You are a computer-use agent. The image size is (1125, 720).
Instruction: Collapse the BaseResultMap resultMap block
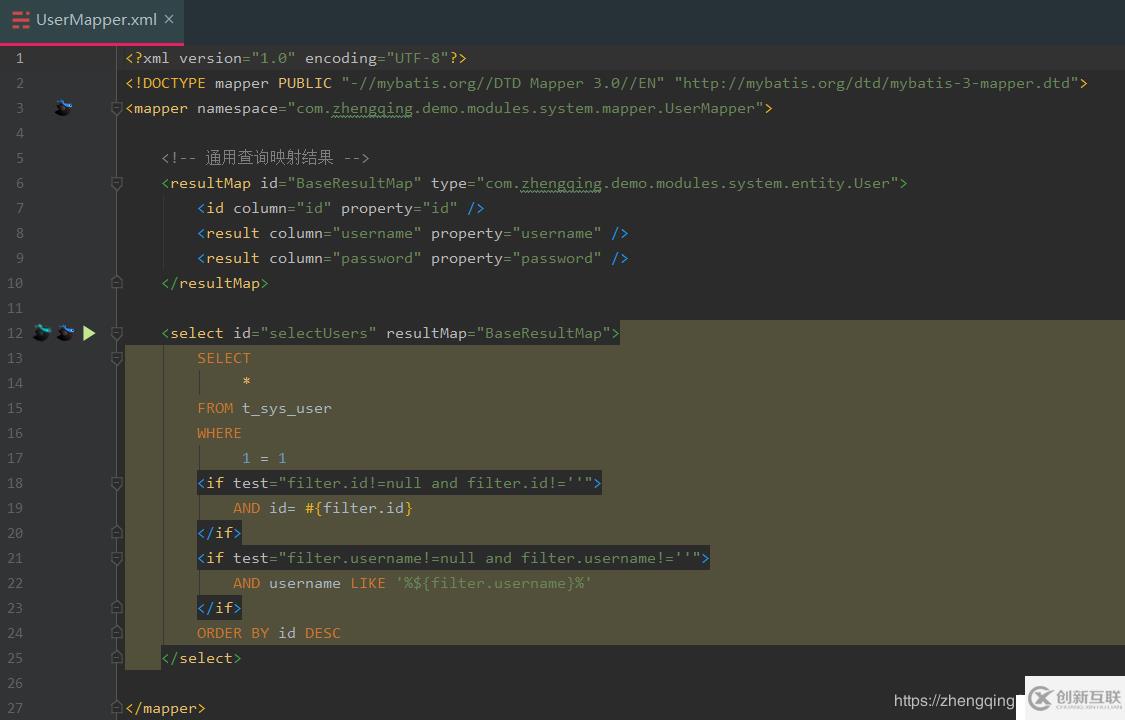116,183
